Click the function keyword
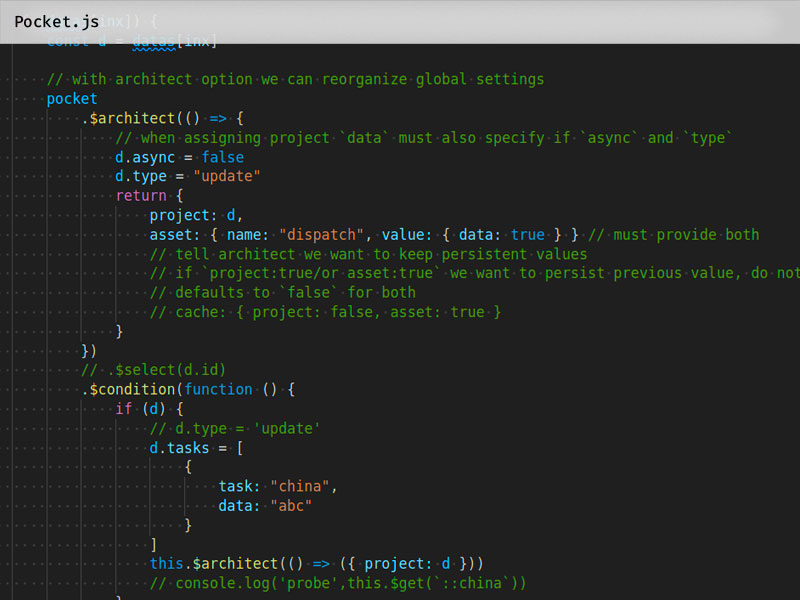The height and width of the screenshot is (600, 800). coord(218,389)
